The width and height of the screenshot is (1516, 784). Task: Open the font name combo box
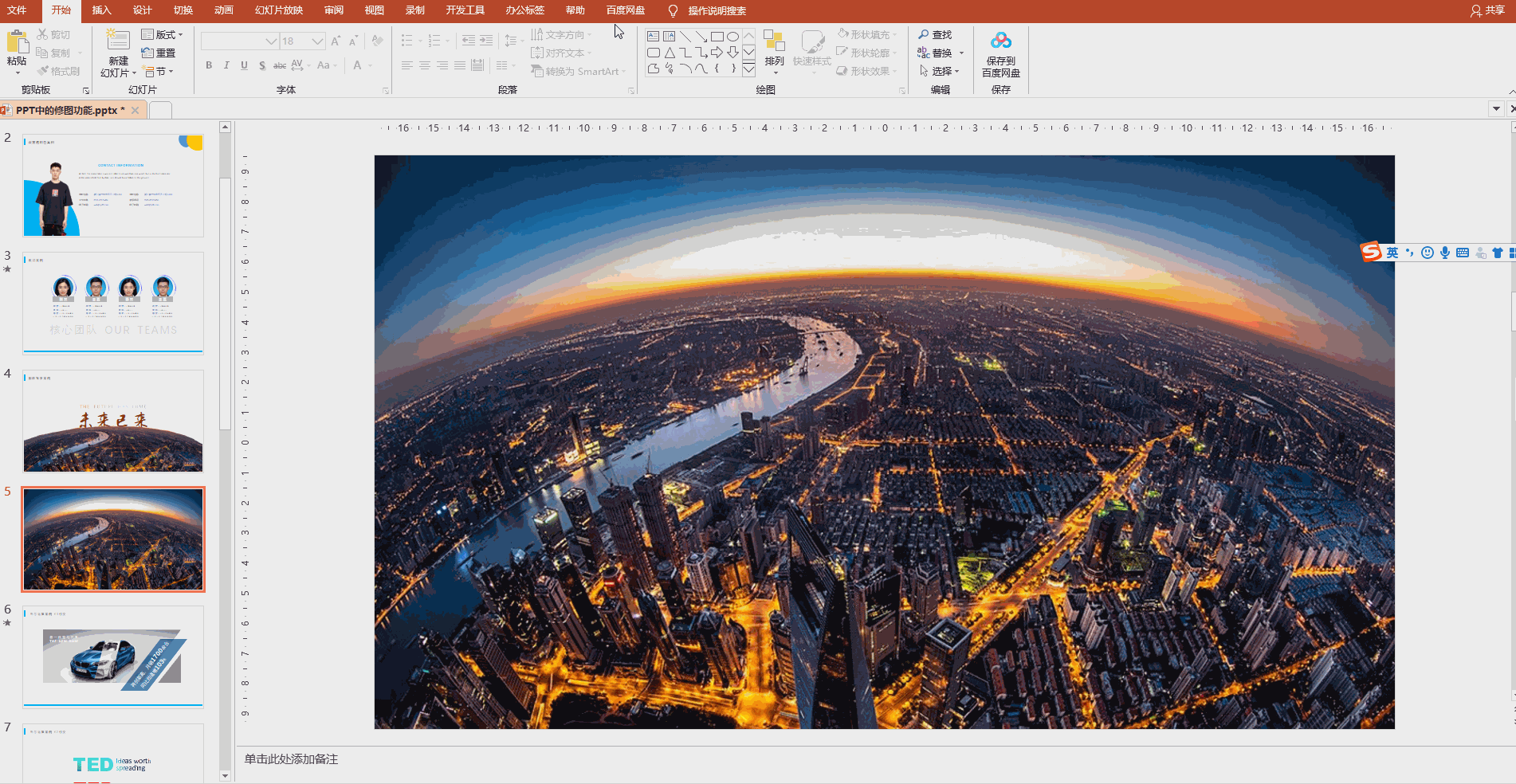(240, 41)
